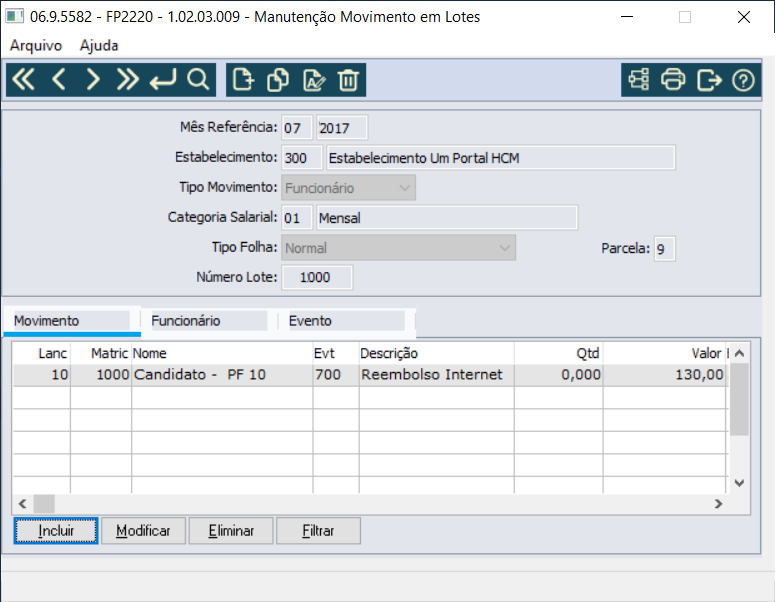Screen dimensions: 776x602
Task: Exit program with door arrow icon
Action: [x=709, y=80]
